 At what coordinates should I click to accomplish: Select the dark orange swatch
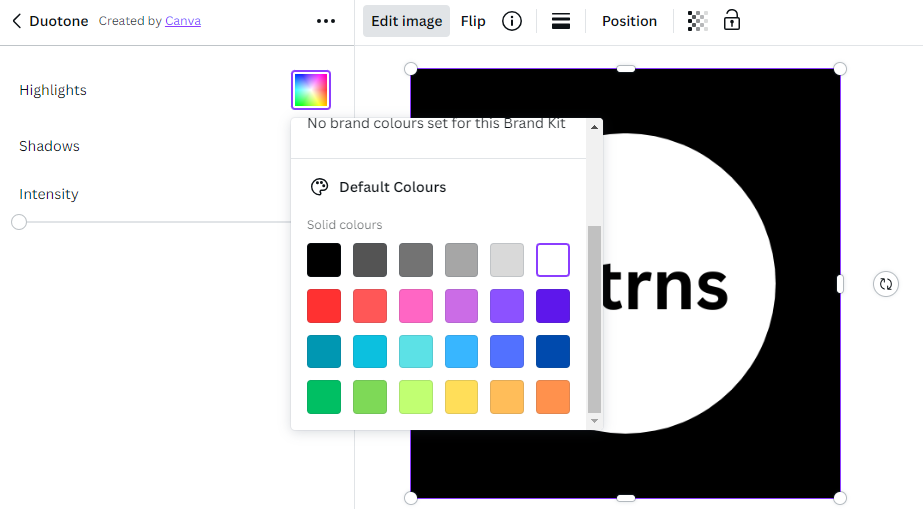553,397
